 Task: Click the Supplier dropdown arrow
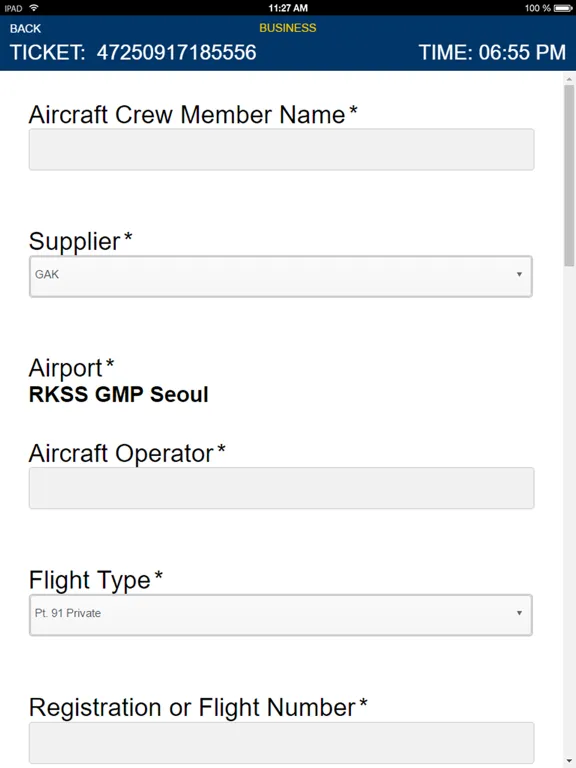coord(519,274)
